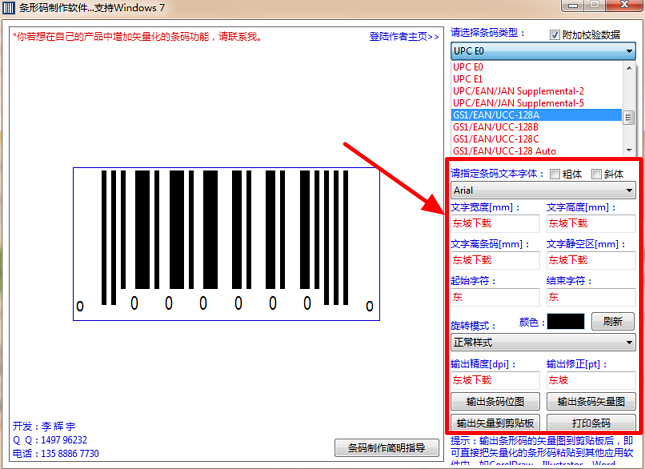Click the 输出条码矢量图 button
This screenshot has height=469, width=645.
(x=591, y=402)
